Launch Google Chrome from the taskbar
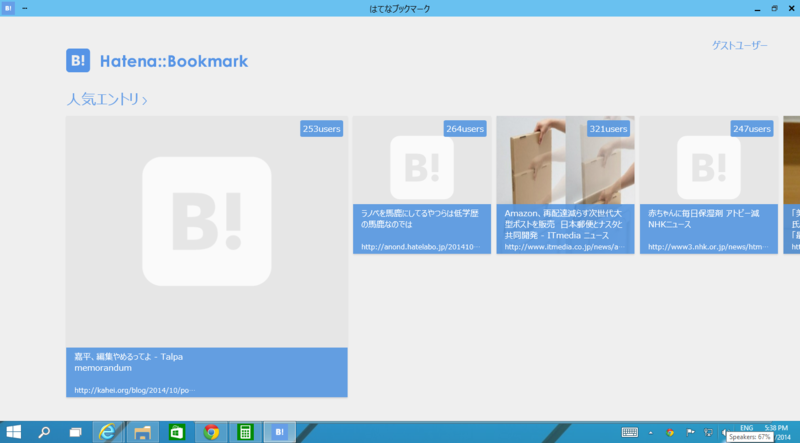The image size is (800, 443). [211, 432]
